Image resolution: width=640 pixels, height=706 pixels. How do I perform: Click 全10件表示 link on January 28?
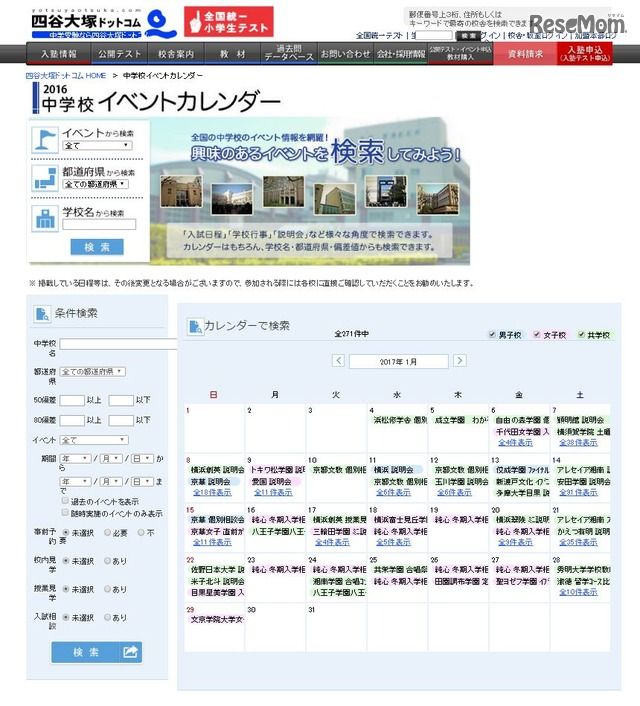578,592
